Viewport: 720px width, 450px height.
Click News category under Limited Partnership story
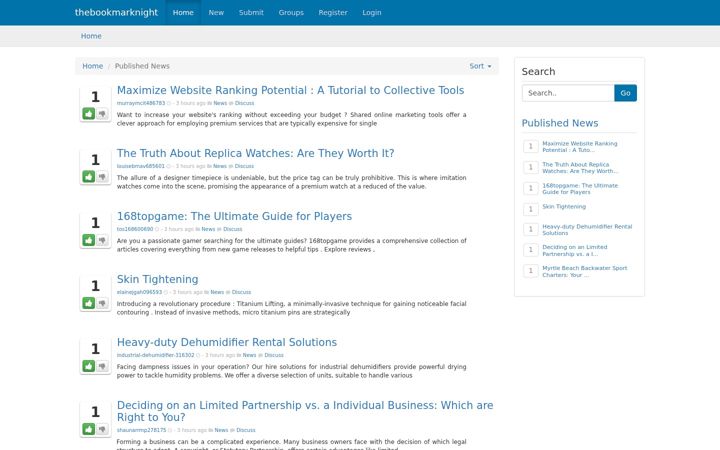[221, 430]
